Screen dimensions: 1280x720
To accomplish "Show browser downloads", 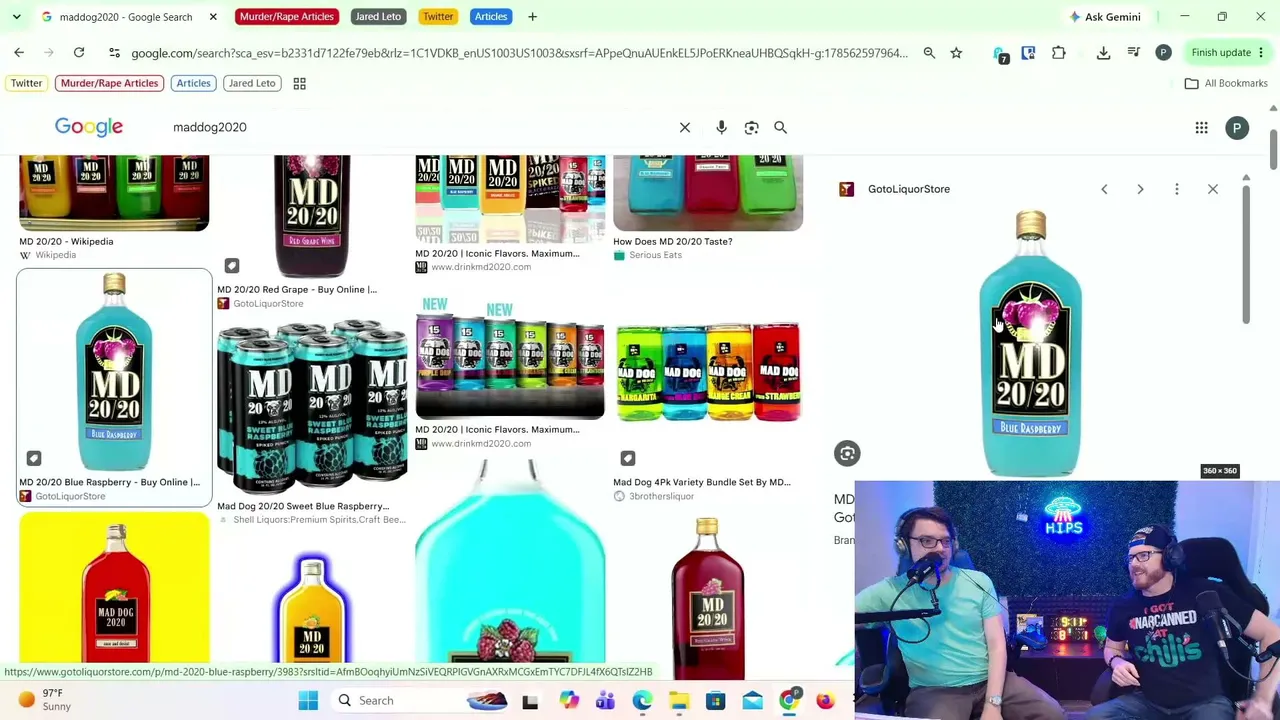I will point(1103,53).
